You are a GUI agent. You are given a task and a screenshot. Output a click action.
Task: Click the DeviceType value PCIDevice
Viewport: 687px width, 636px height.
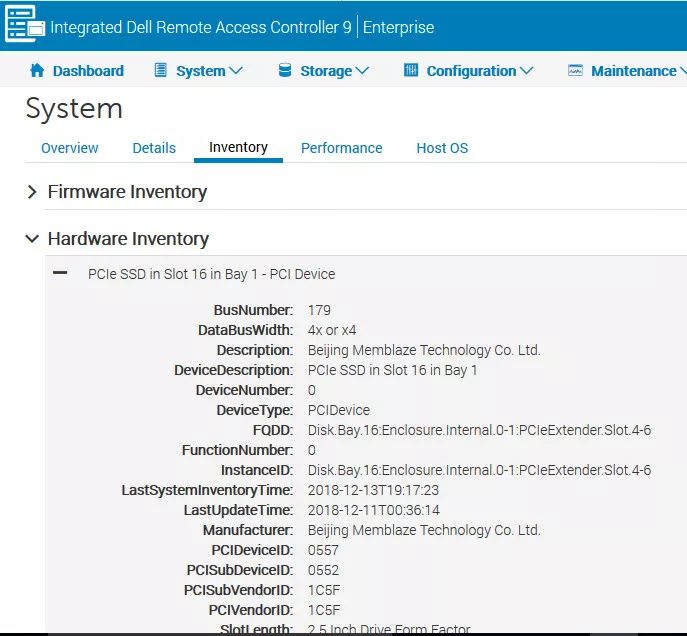tap(339, 410)
